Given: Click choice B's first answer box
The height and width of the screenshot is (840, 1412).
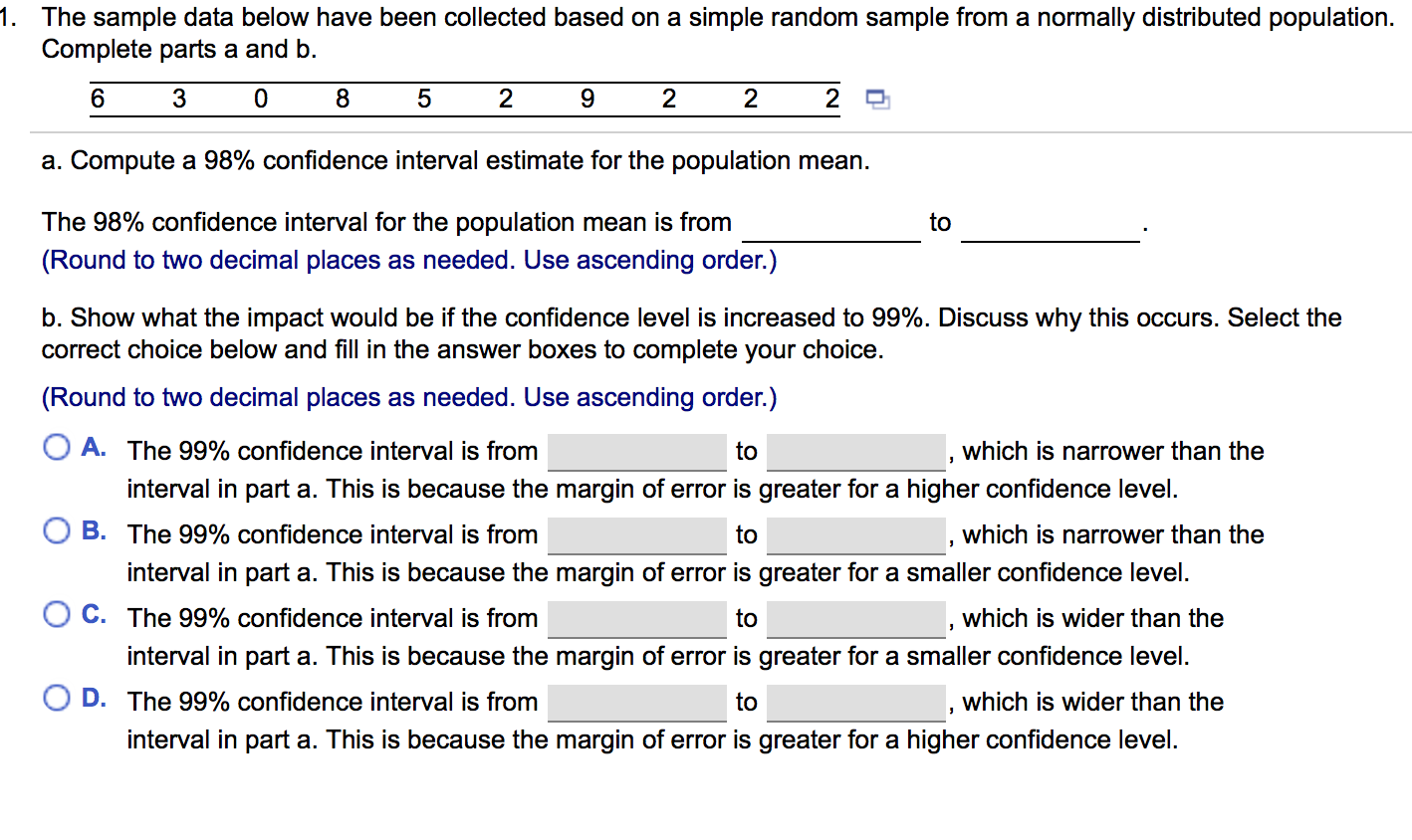Looking at the screenshot, I should tap(636, 534).
